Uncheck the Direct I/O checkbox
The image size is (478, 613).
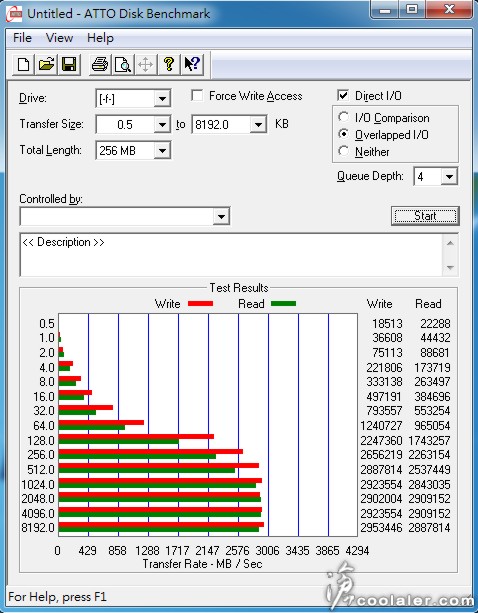click(343, 95)
